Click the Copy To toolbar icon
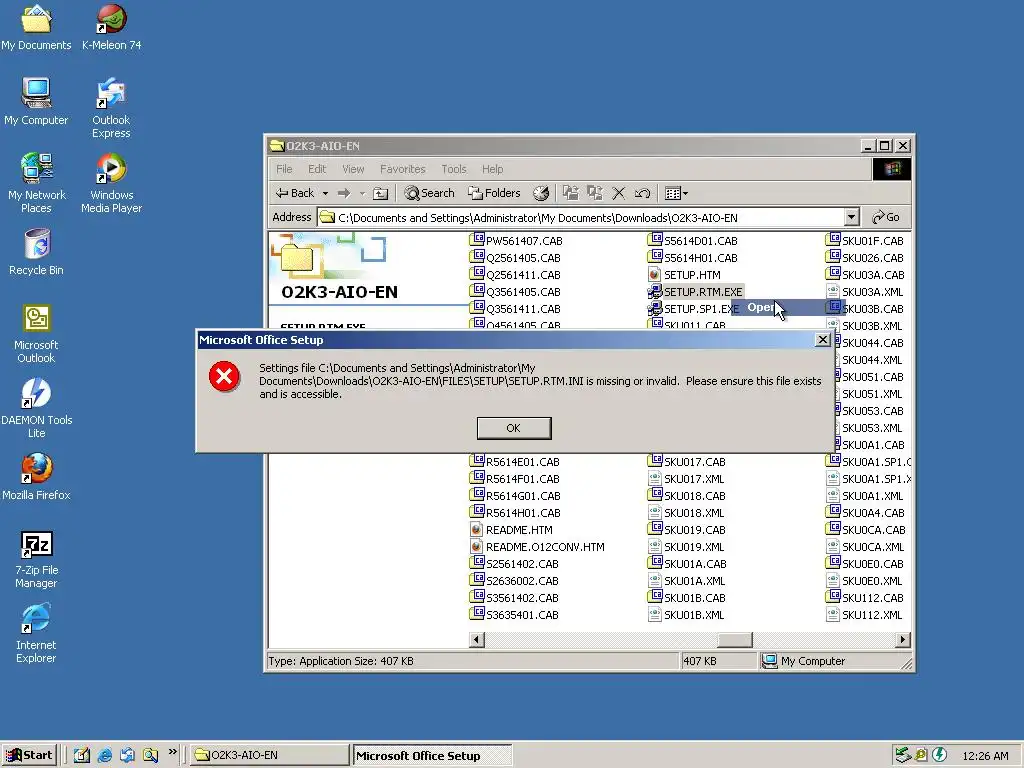This screenshot has height=768, width=1024. pos(594,193)
